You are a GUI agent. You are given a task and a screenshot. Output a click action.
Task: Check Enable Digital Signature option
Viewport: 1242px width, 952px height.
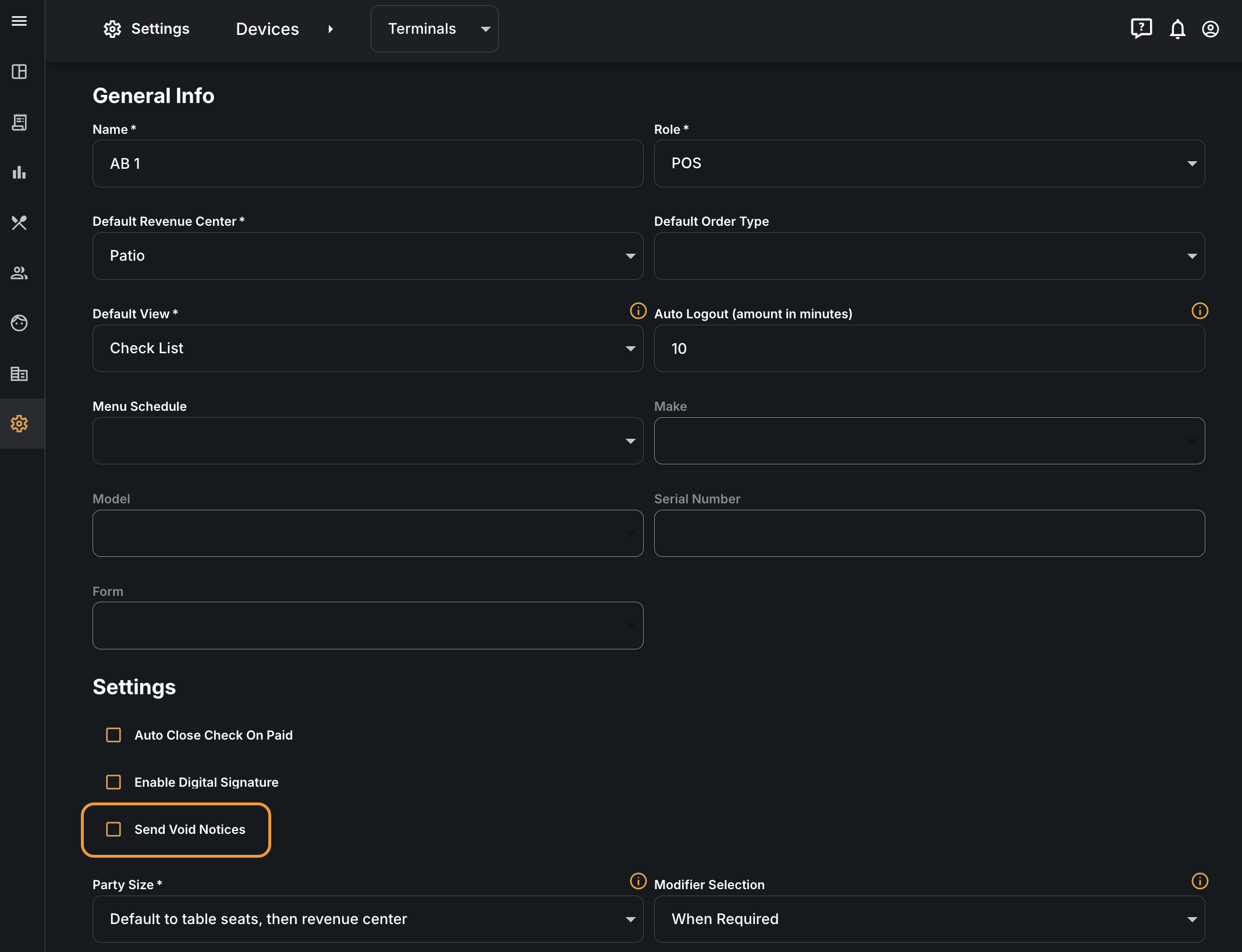tap(113, 782)
